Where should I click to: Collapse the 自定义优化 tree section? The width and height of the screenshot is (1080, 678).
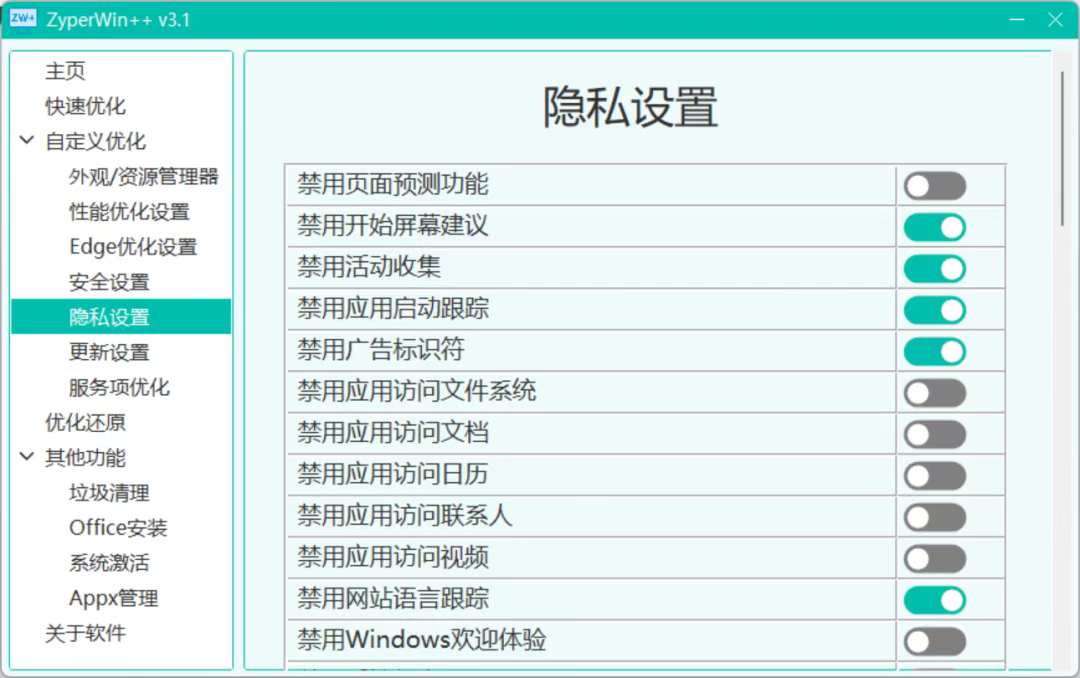pos(27,141)
